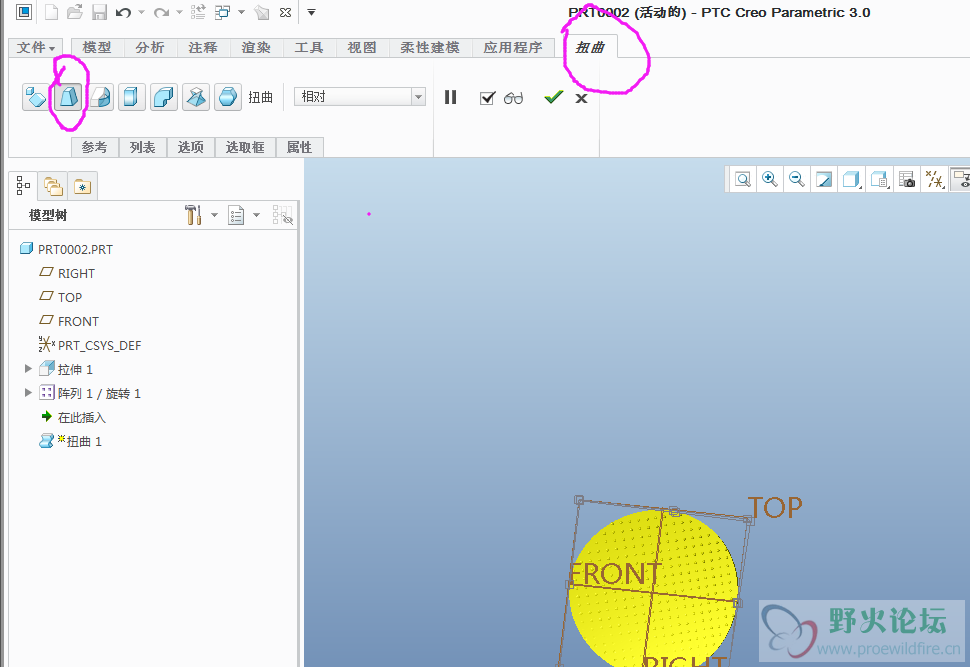Toggle the preview checkbox in the dashboard
Screen dimensions: 970x667
(x=487, y=98)
